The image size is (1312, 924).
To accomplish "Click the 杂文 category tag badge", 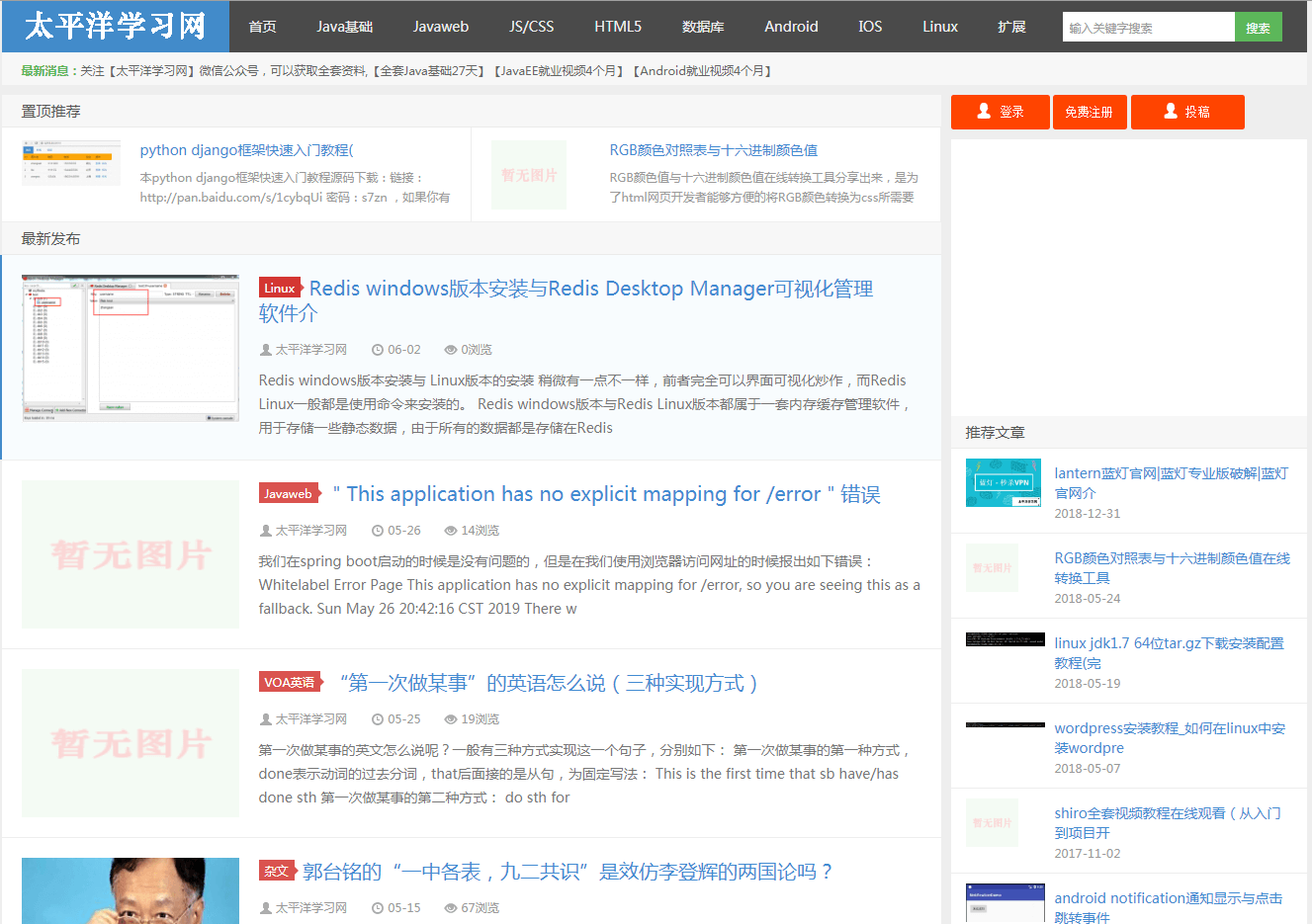I will click(277, 871).
